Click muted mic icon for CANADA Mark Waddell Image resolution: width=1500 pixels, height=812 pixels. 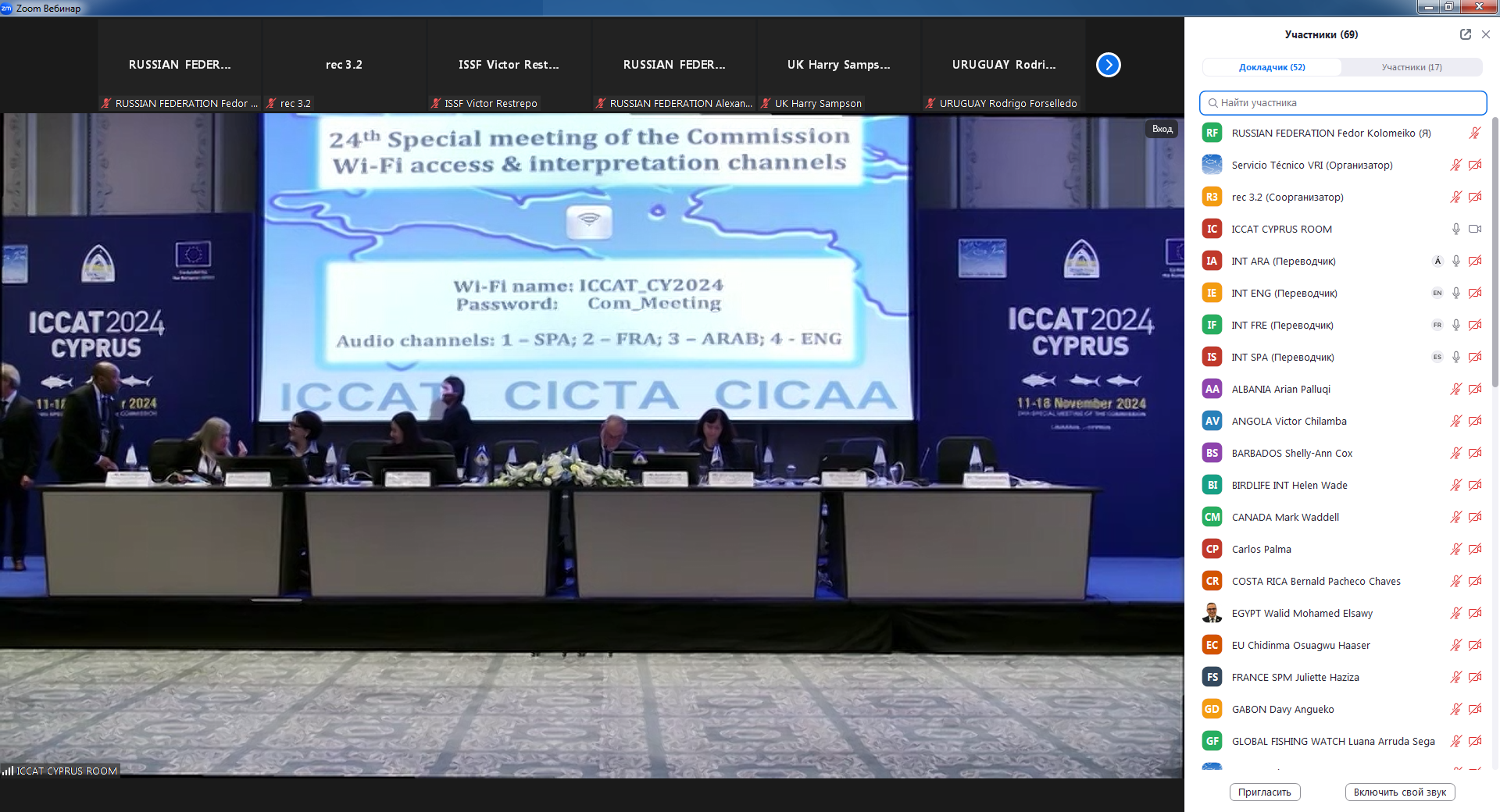pyautogui.click(x=1455, y=517)
